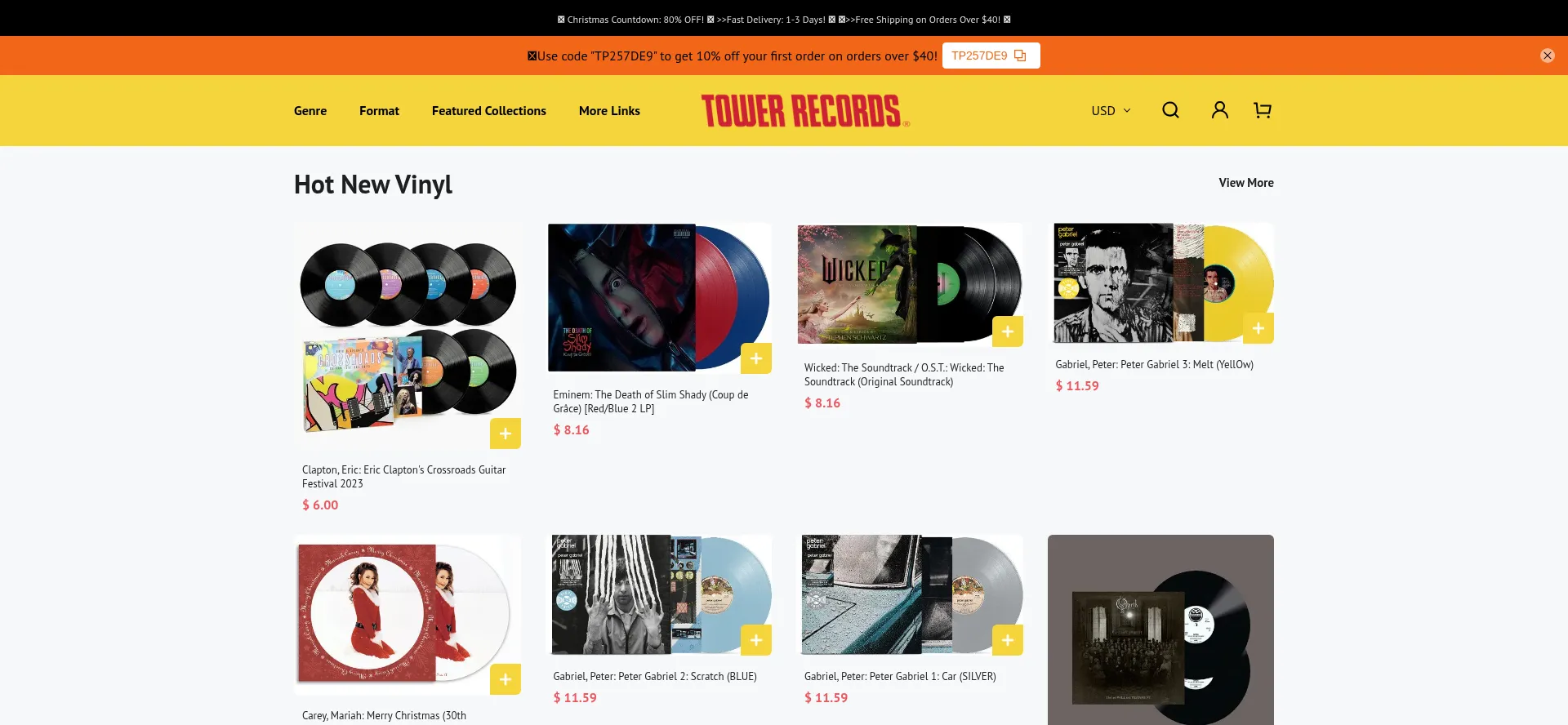Open the Format menu

[379, 110]
